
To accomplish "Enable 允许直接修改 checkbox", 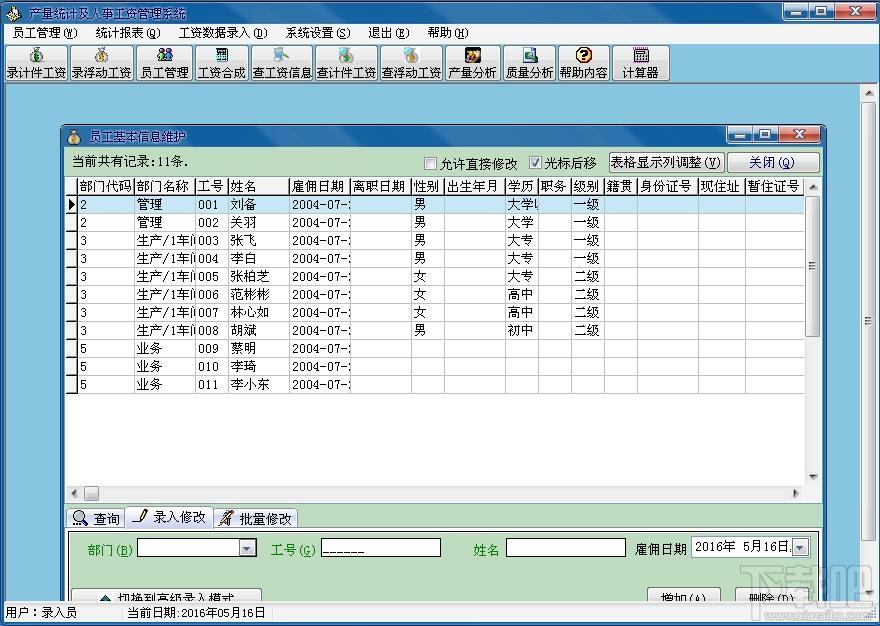I will click(430, 163).
